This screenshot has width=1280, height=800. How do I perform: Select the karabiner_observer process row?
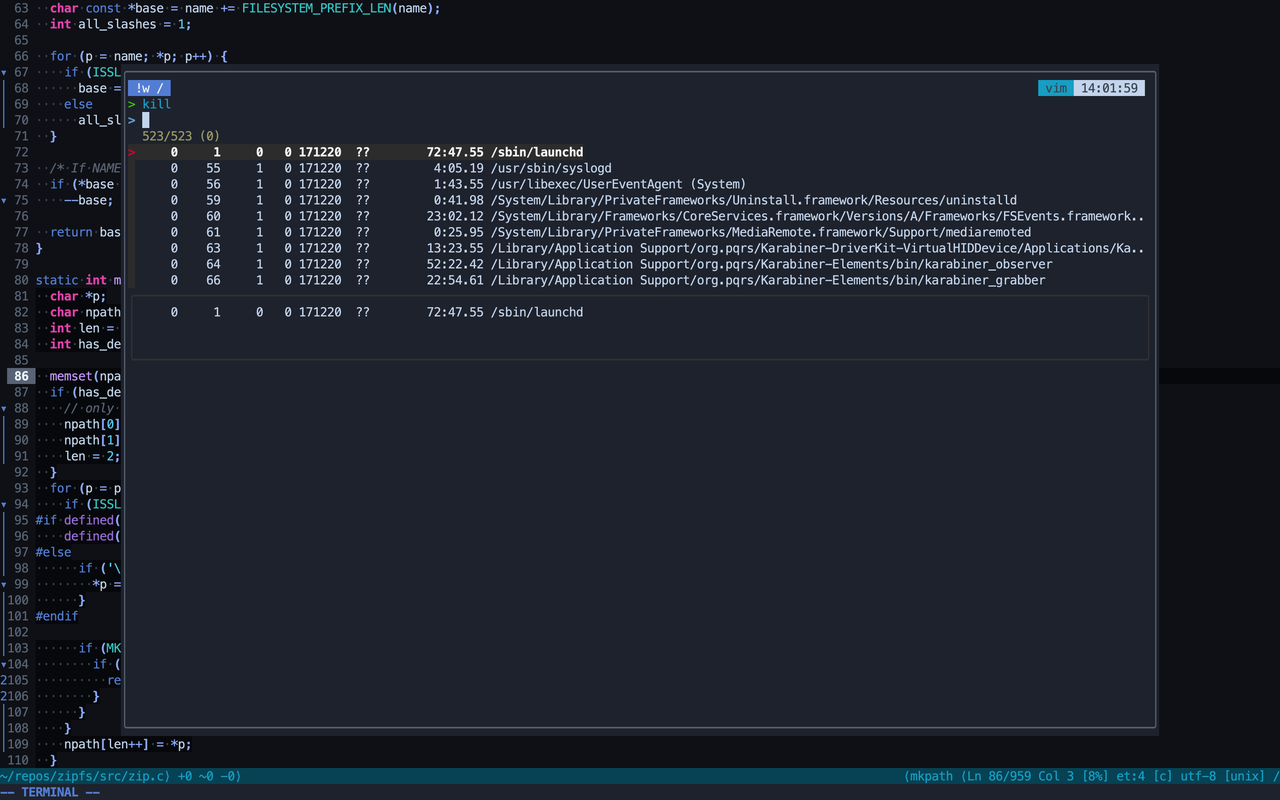coord(638,264)
